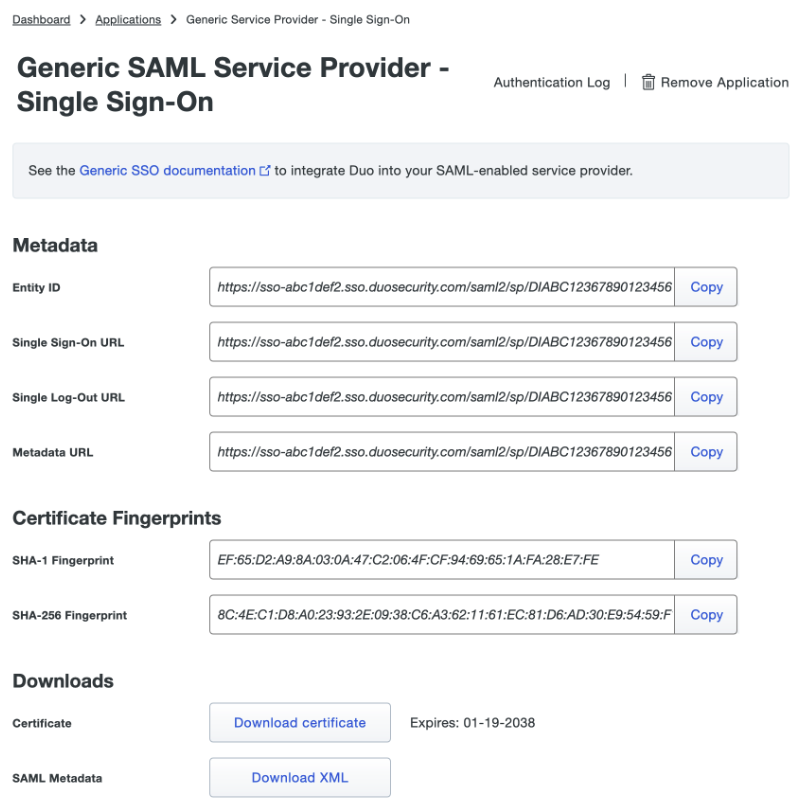Copy the Single Log-Out URL
Viewport: 792px width, 812px height.
click(x=705, y=397)
